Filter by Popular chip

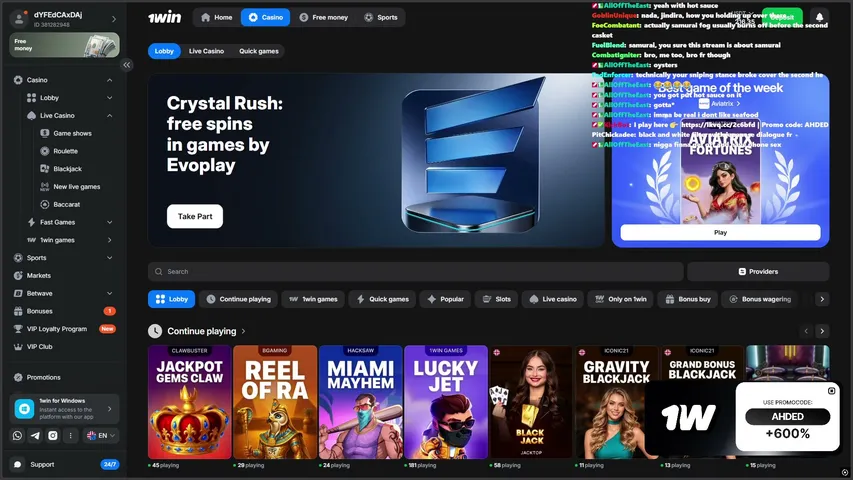[x=446, y=299]
